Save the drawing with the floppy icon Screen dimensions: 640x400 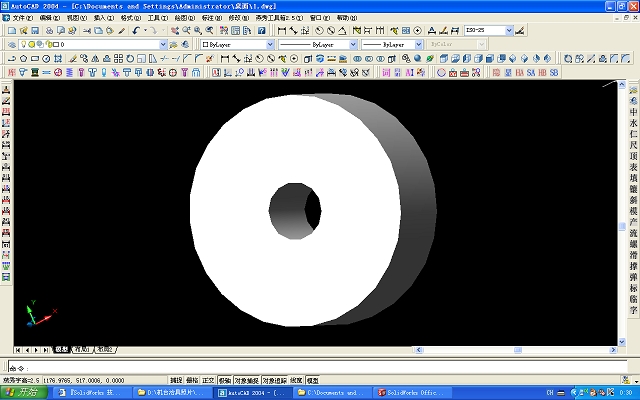coord(35,31)
